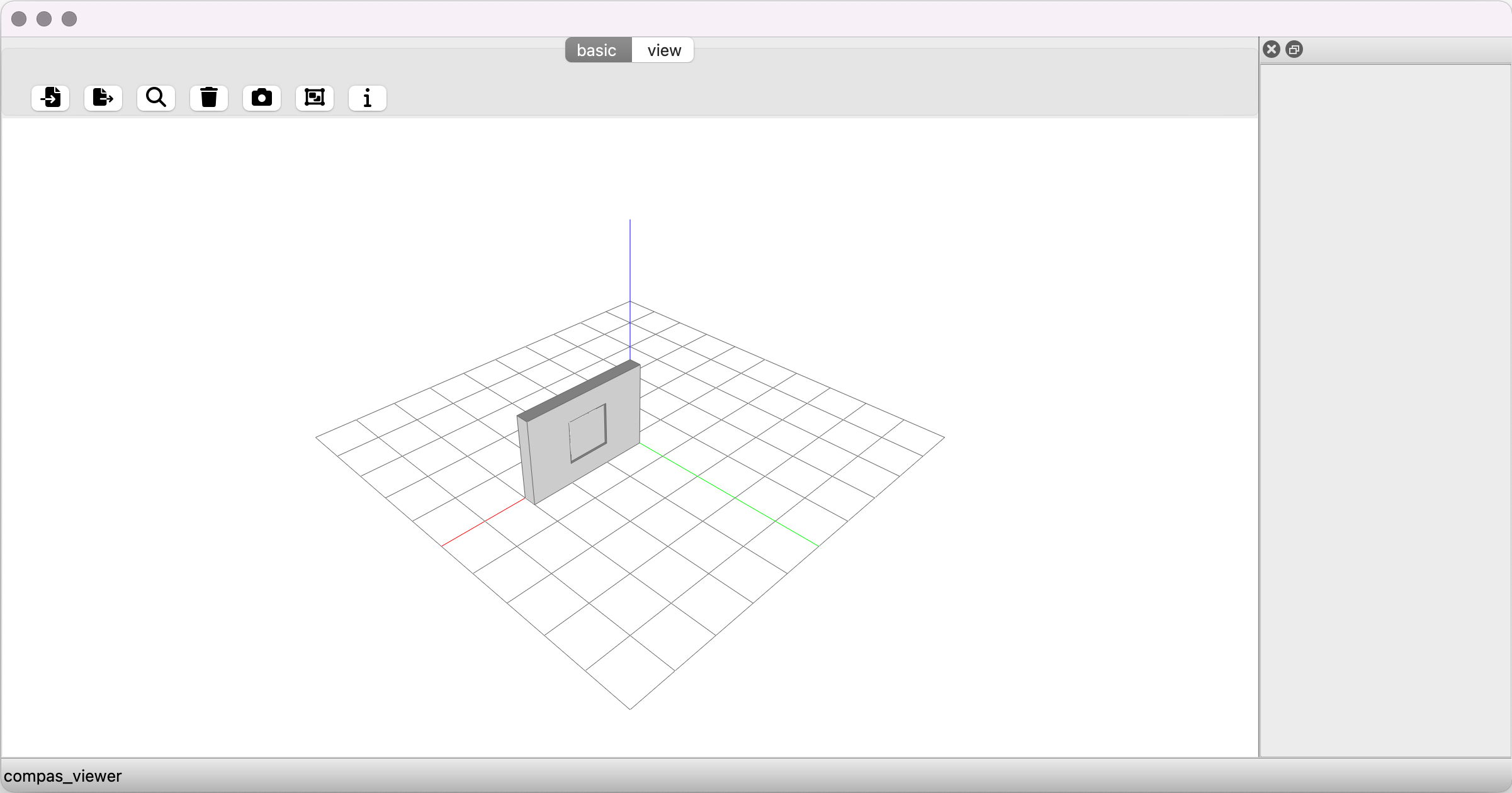Click the dark top face of wall
The height and width of the screenshot is (793, 1512).
(579, 390)
